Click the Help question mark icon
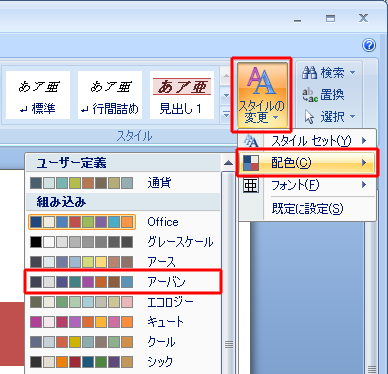This screenshot has height=374, width=388. (369, 45)
